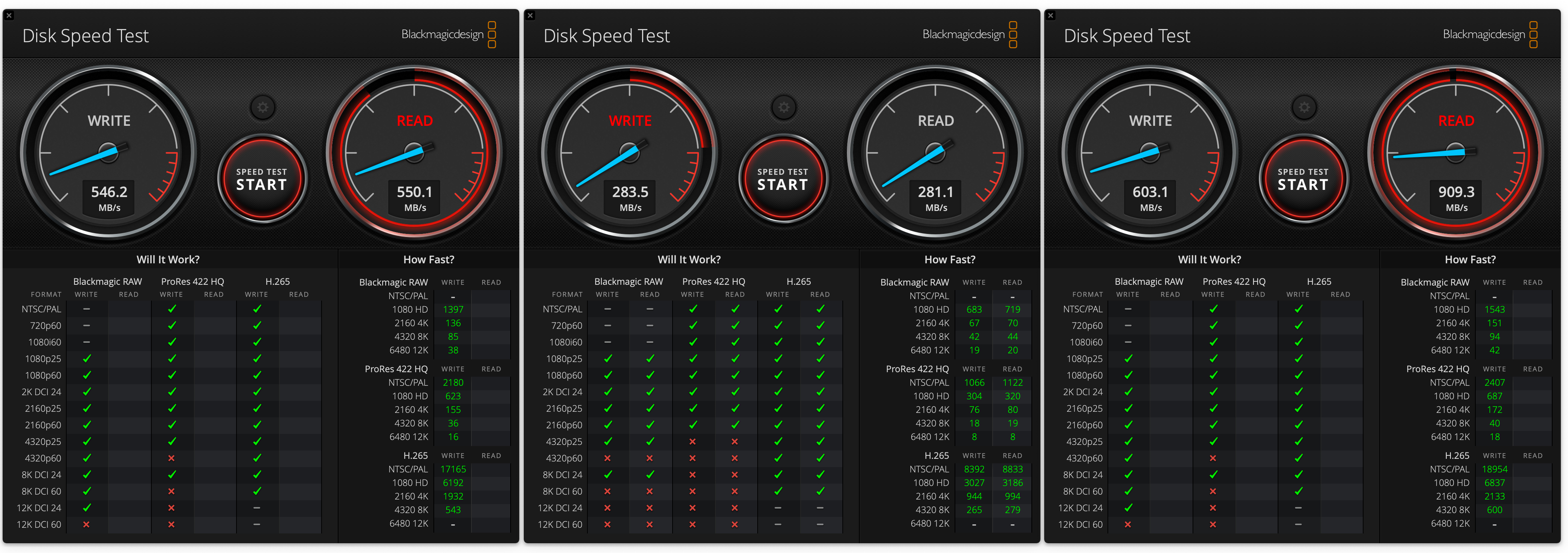Click the READ gauge reading 281.1 MB/s
1568x553 pixels.
935,152
